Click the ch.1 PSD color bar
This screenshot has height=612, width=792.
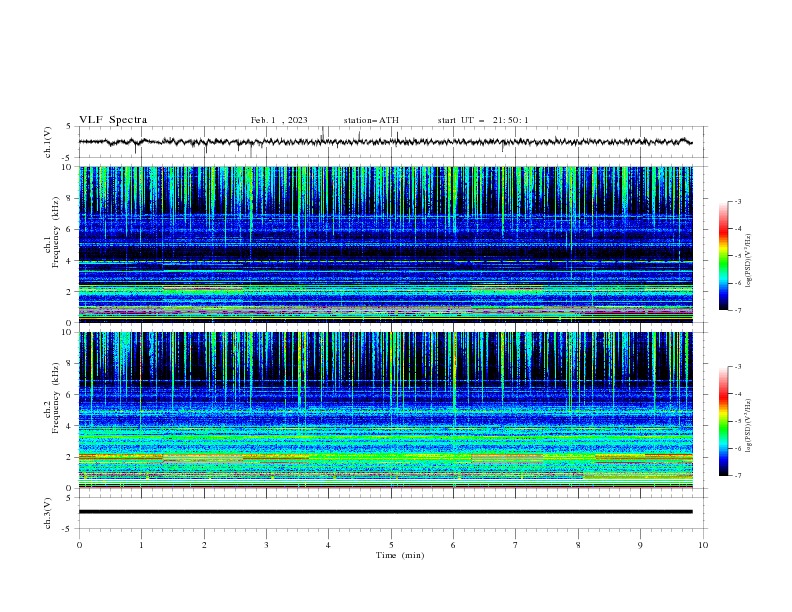[x=724, y=256]
